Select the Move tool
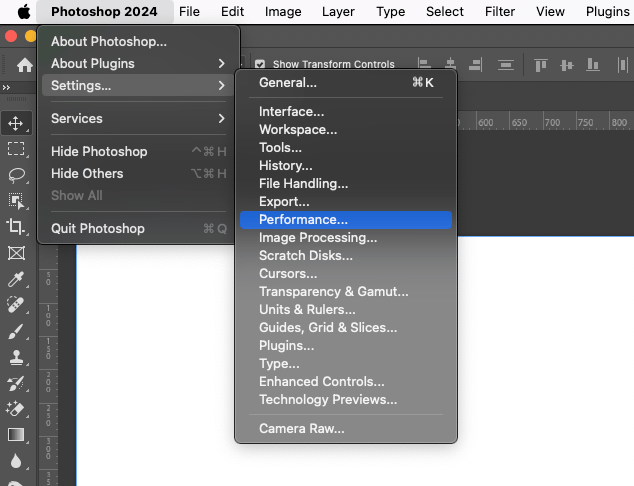The image size is (634, 486). click(16, 123)
